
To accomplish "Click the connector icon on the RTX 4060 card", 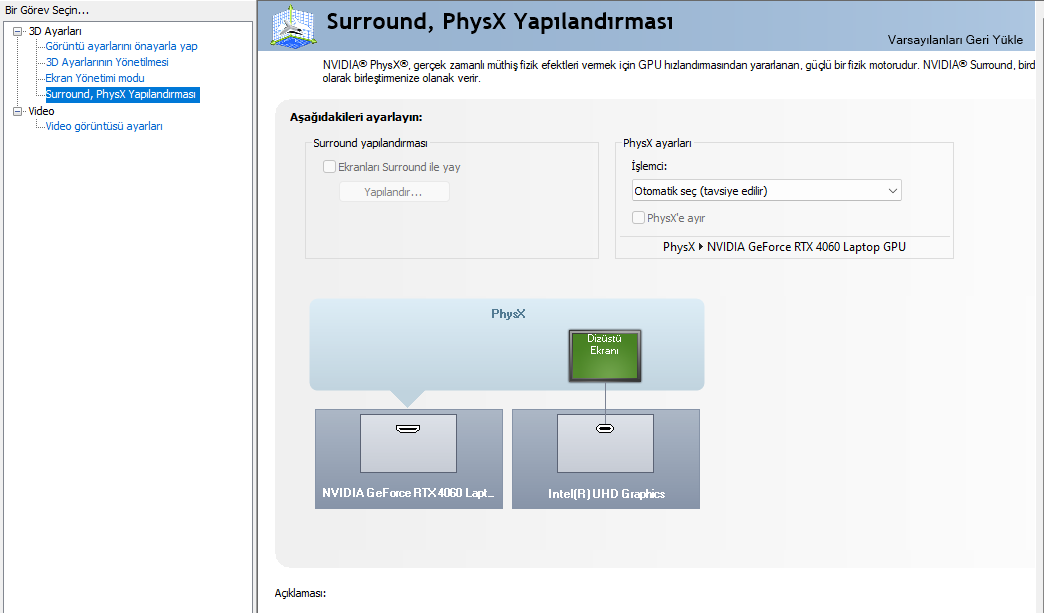I will point(408,428).
